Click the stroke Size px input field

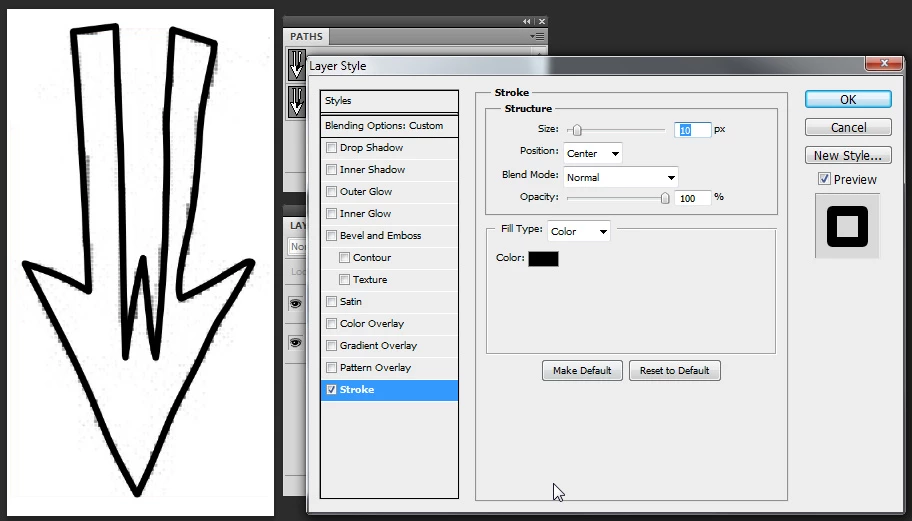click(692, 130)
